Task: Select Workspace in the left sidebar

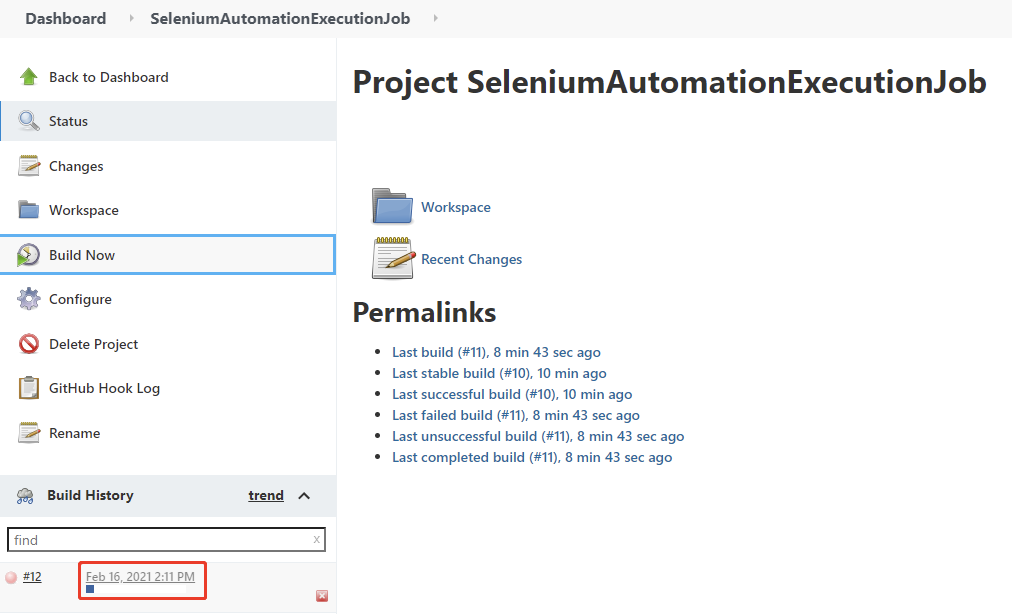Action: click(83, 210)
